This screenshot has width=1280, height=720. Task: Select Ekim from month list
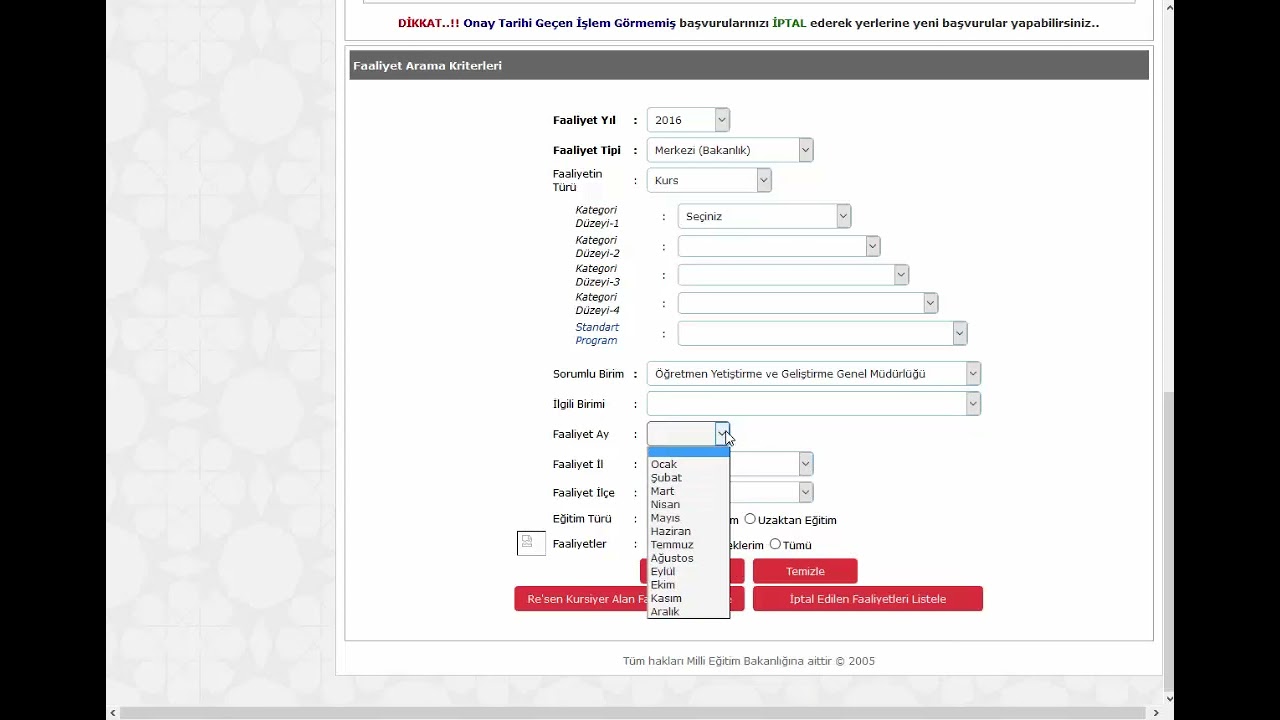point(688,585)
